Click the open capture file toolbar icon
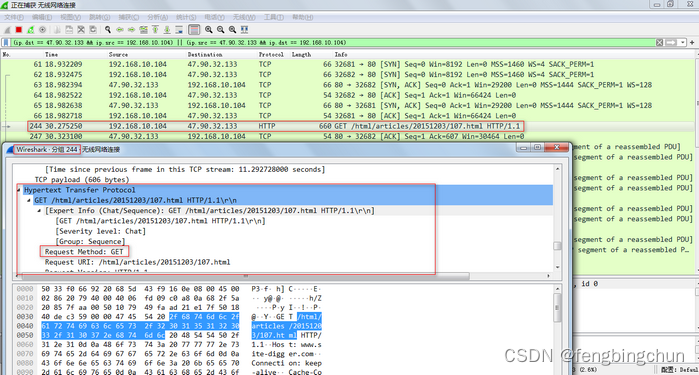This screenshot has width=699, height=375. (58, 30)
